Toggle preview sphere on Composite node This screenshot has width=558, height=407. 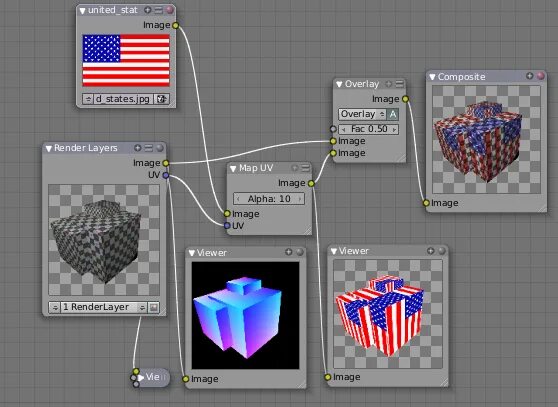click(x=541, y=76)
